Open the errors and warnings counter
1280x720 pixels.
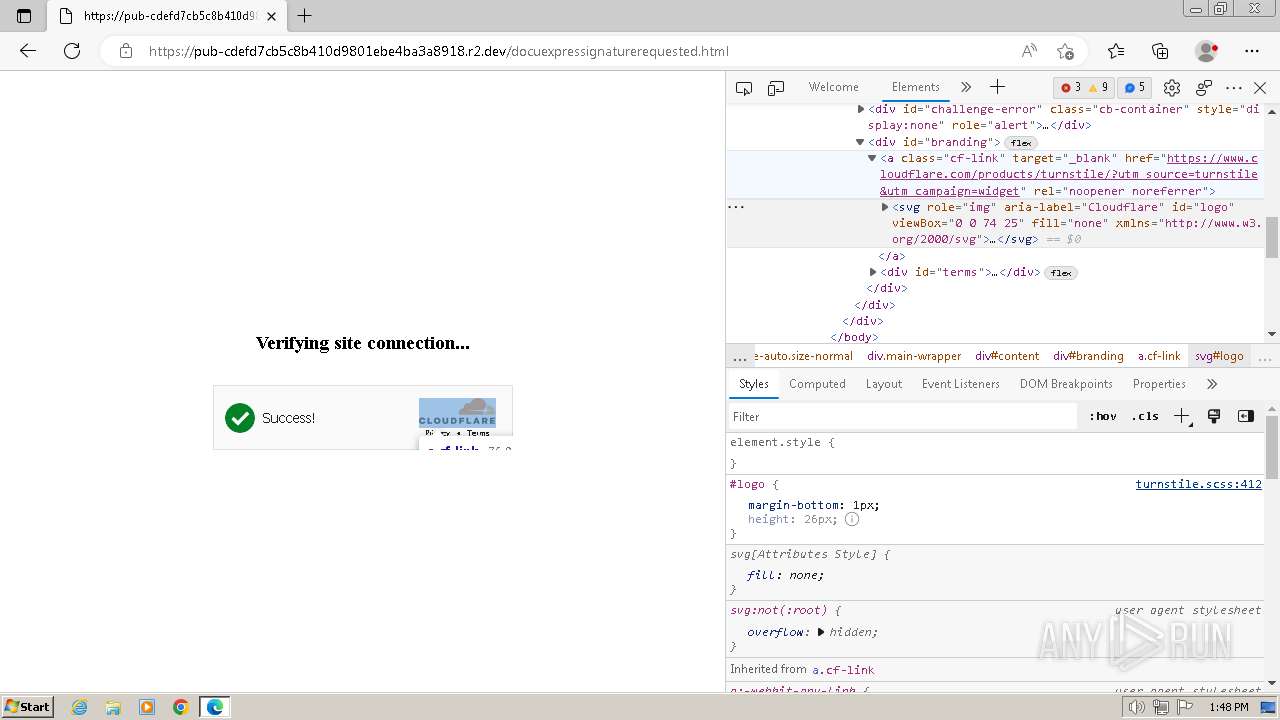click(x=1085, y=88)
